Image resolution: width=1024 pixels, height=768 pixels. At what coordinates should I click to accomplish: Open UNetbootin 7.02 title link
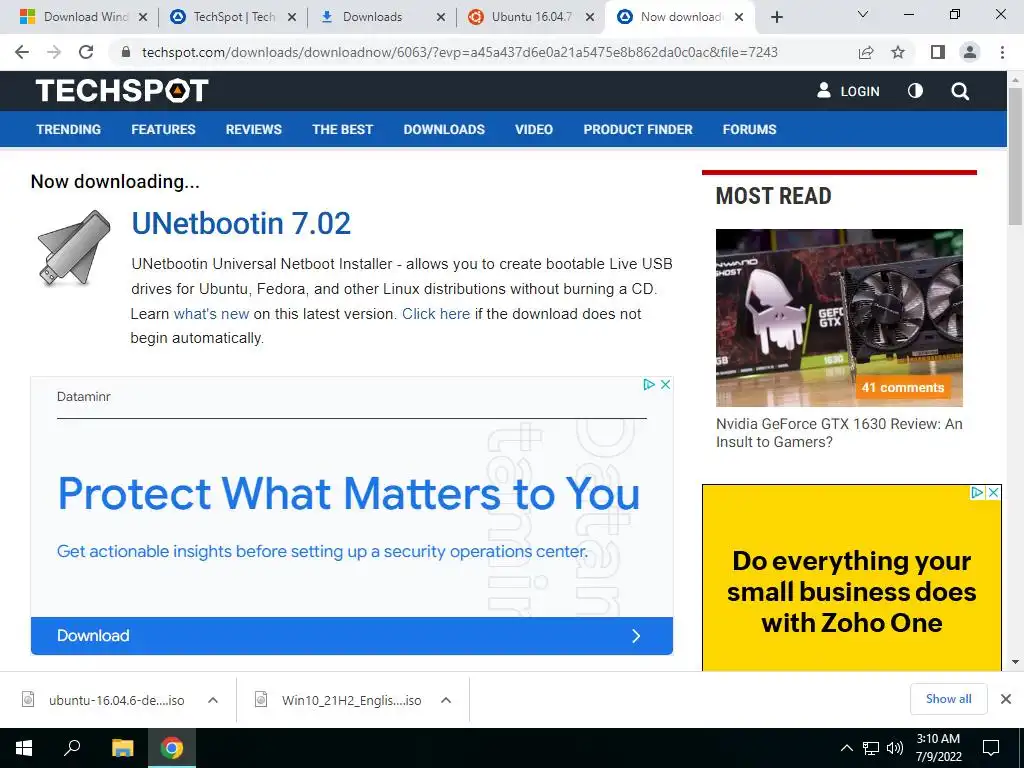click(241, 223)
